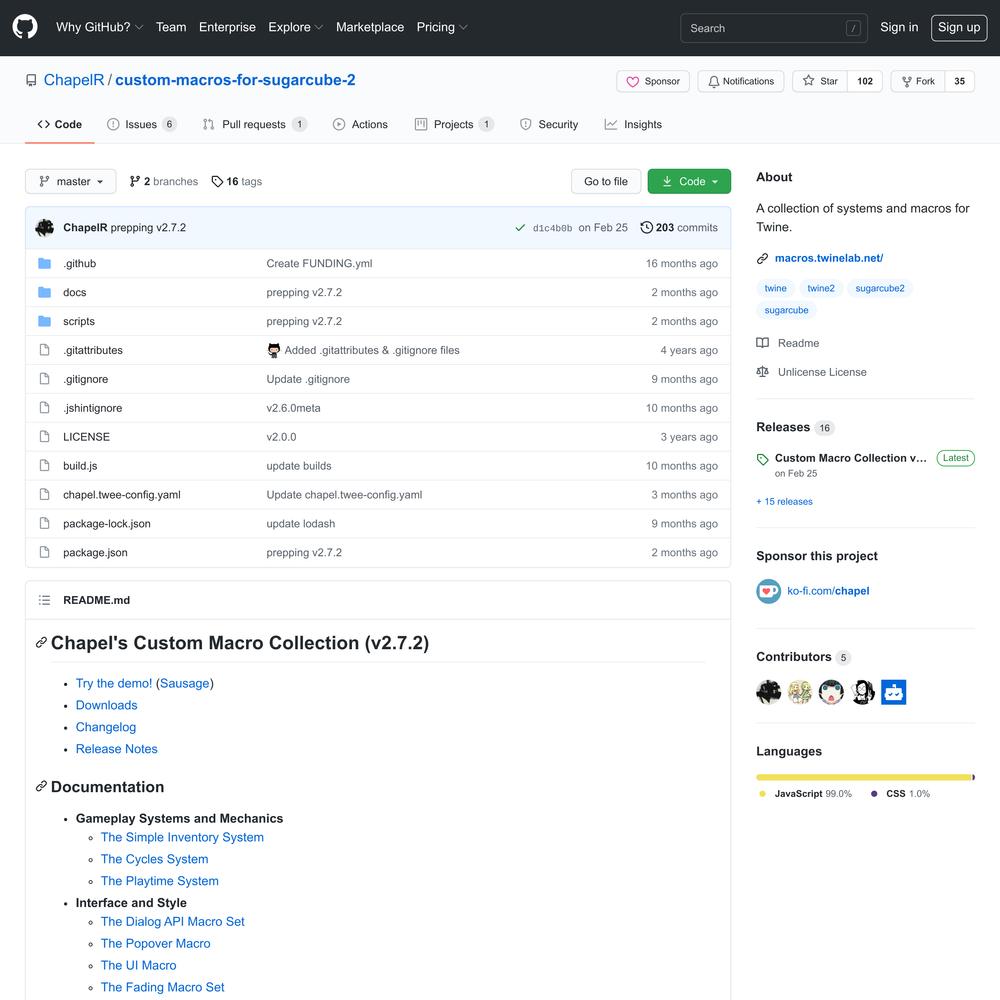1000x1000 pixels.
Task: Click the .gitattributes file icon
Action: coord(44,350)
